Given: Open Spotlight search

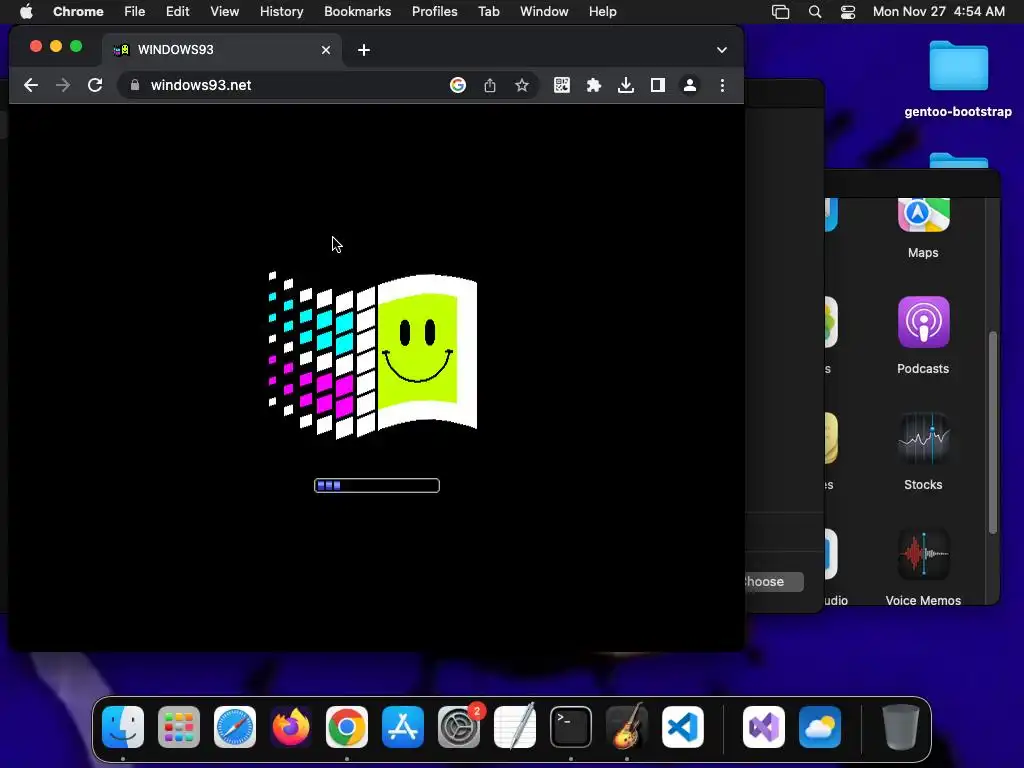Looking at the screenshot, I should pyautogui.click(x=814, y=11).
